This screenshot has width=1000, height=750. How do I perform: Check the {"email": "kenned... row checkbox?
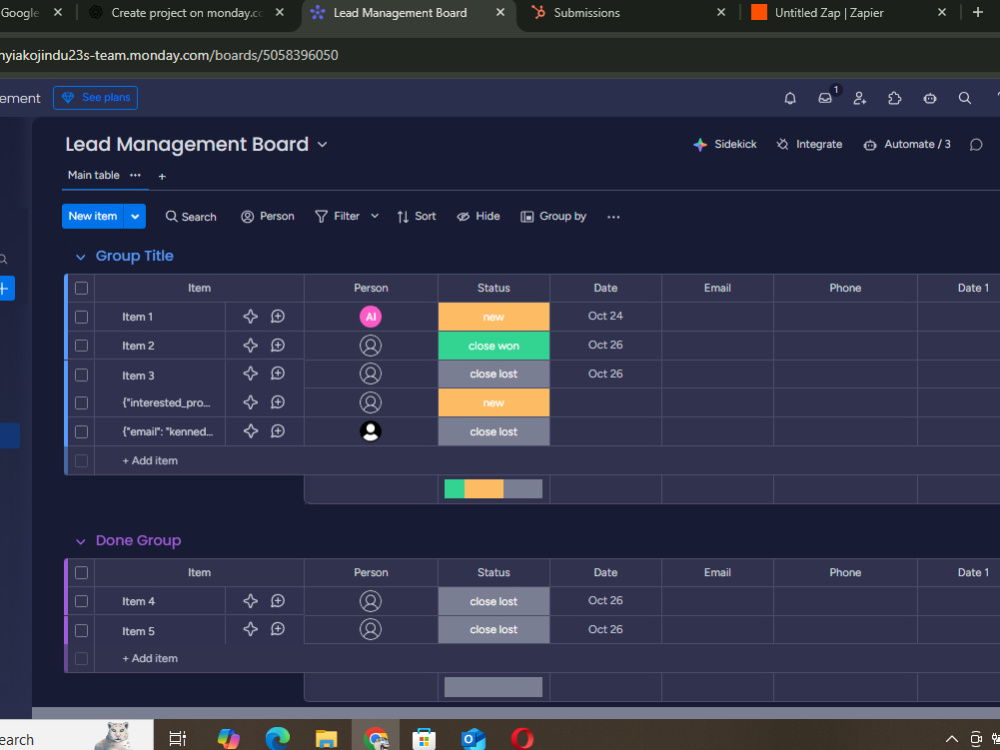81,432
